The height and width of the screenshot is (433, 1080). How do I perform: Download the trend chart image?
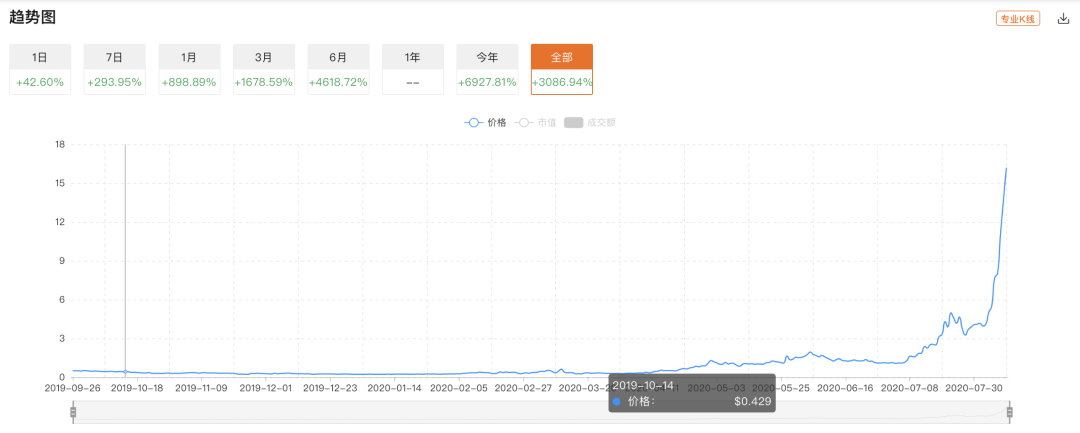1063,18
